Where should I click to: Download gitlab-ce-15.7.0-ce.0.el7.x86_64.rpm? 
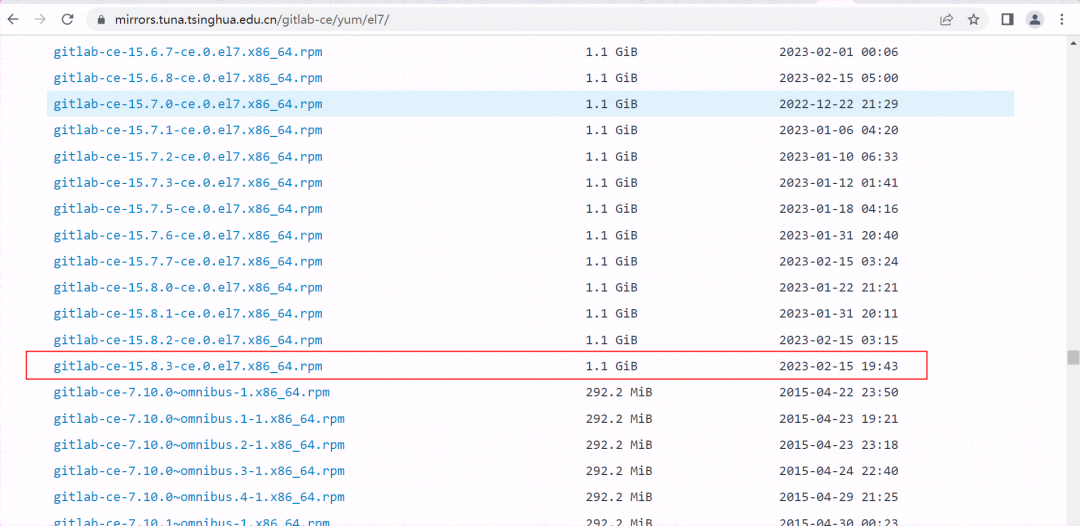[188, 105]
